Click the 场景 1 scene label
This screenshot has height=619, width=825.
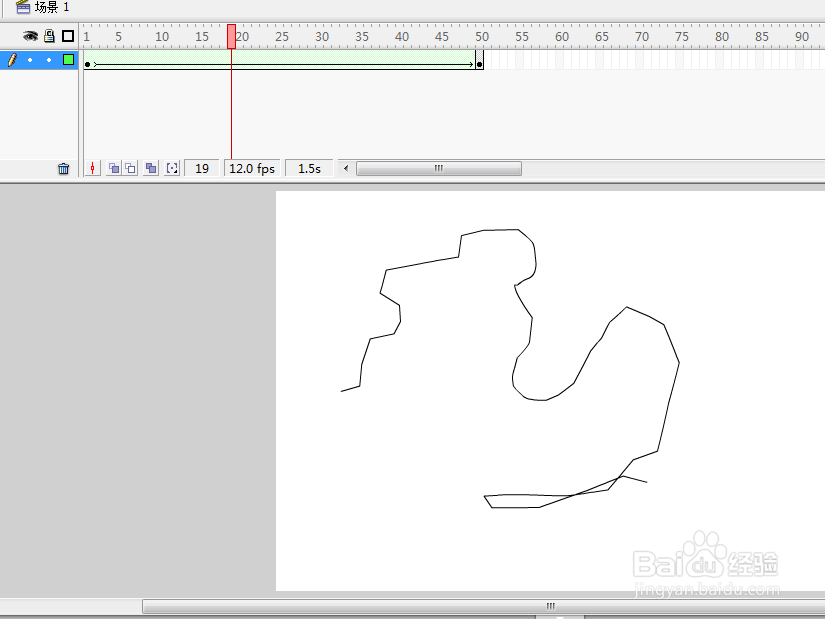coord(52,7)
